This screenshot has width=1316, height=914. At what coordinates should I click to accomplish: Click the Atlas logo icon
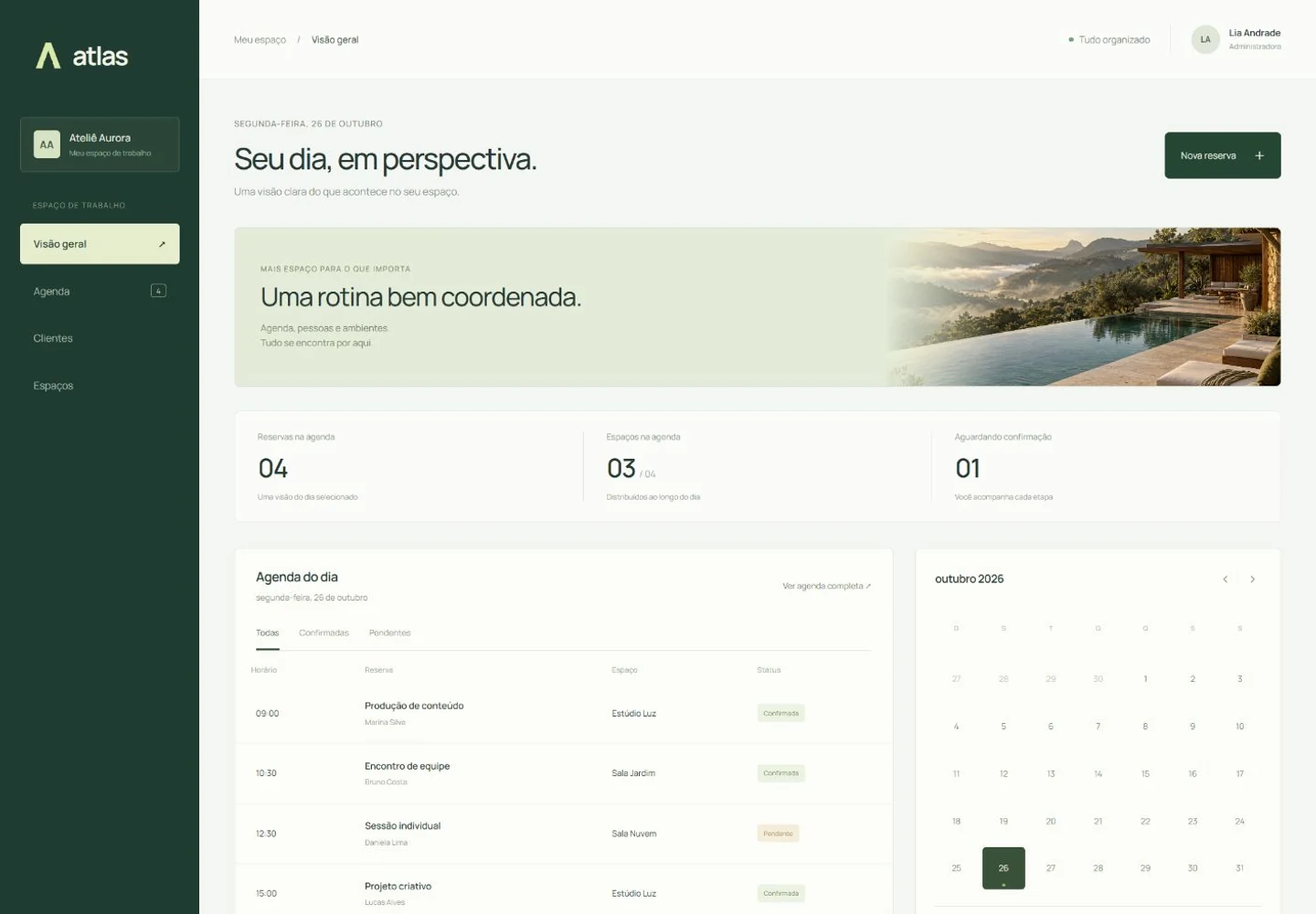48,56
